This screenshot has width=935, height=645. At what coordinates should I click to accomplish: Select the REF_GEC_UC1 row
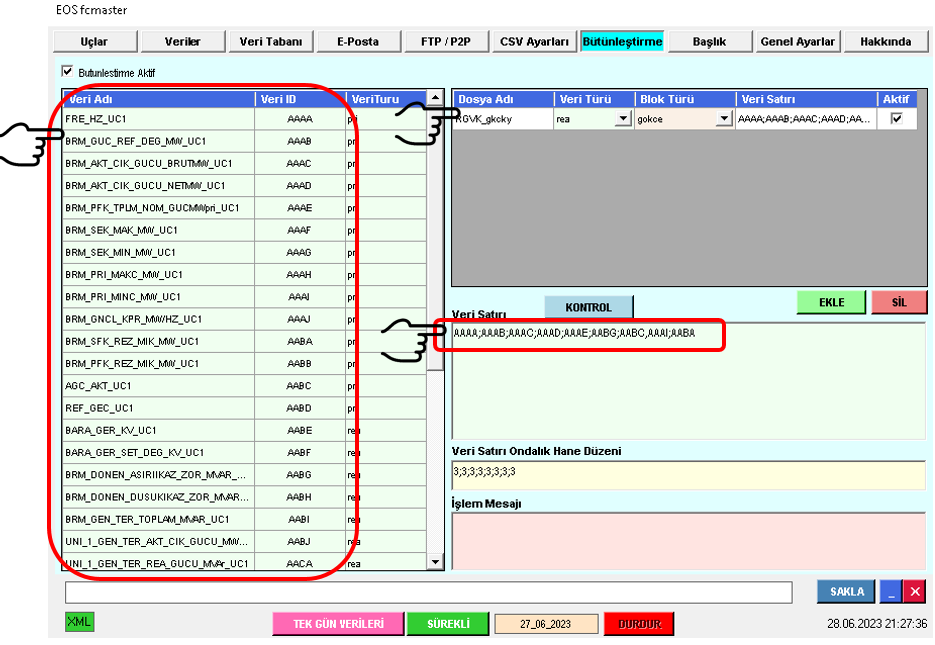[x=244, y=408]
